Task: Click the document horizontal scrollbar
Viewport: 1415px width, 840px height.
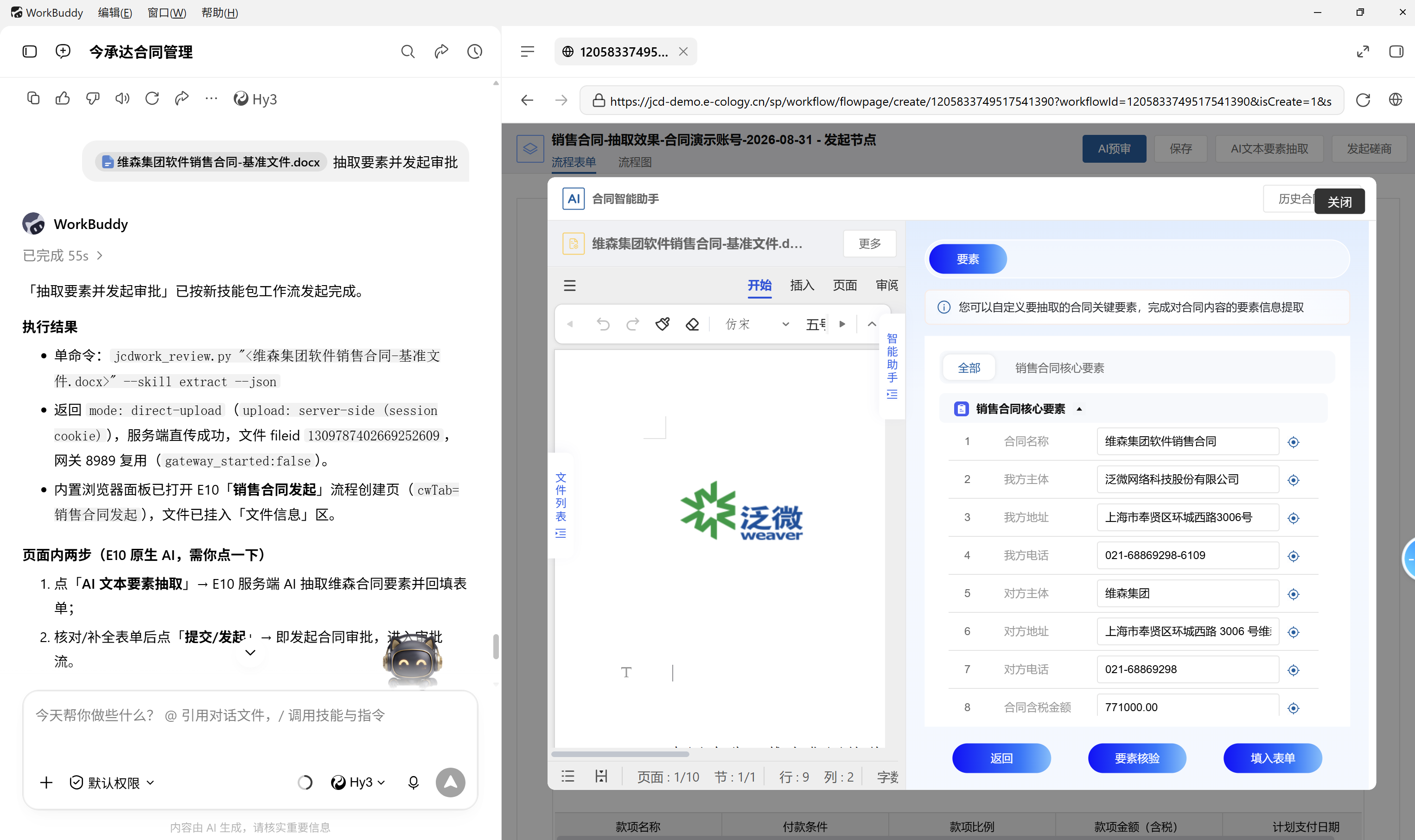Action: (x=620, y=753)
